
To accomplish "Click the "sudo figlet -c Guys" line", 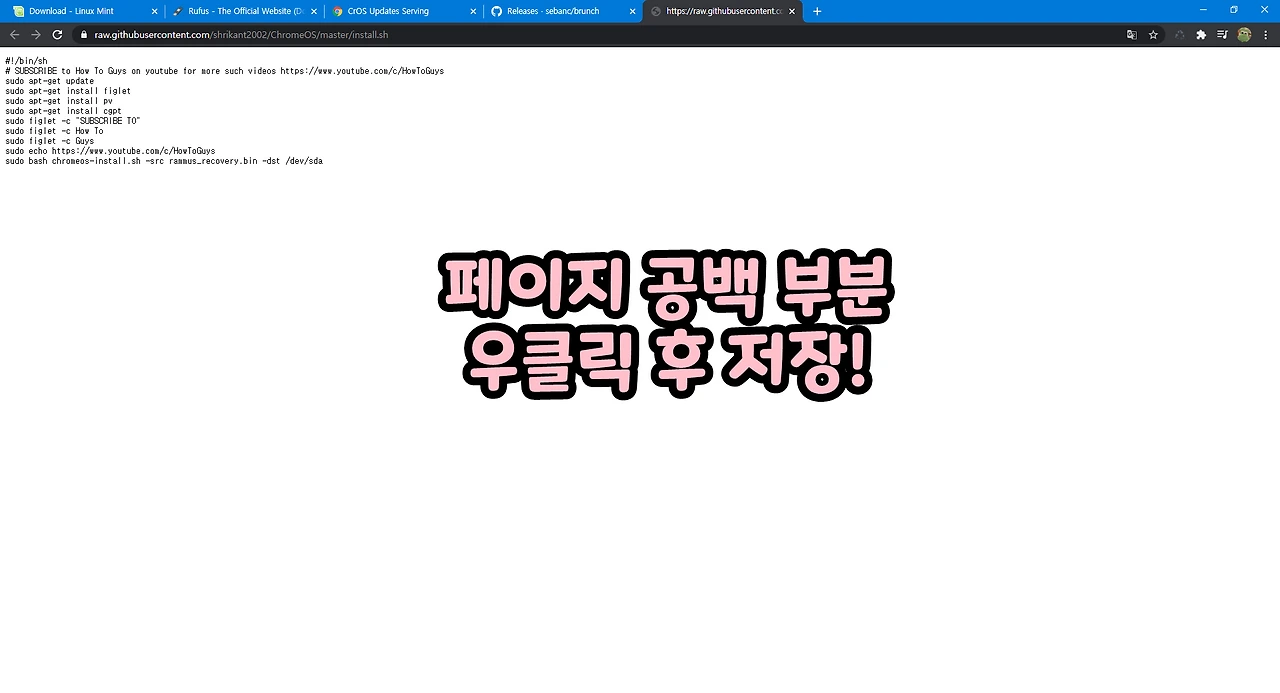I will 49,141.
